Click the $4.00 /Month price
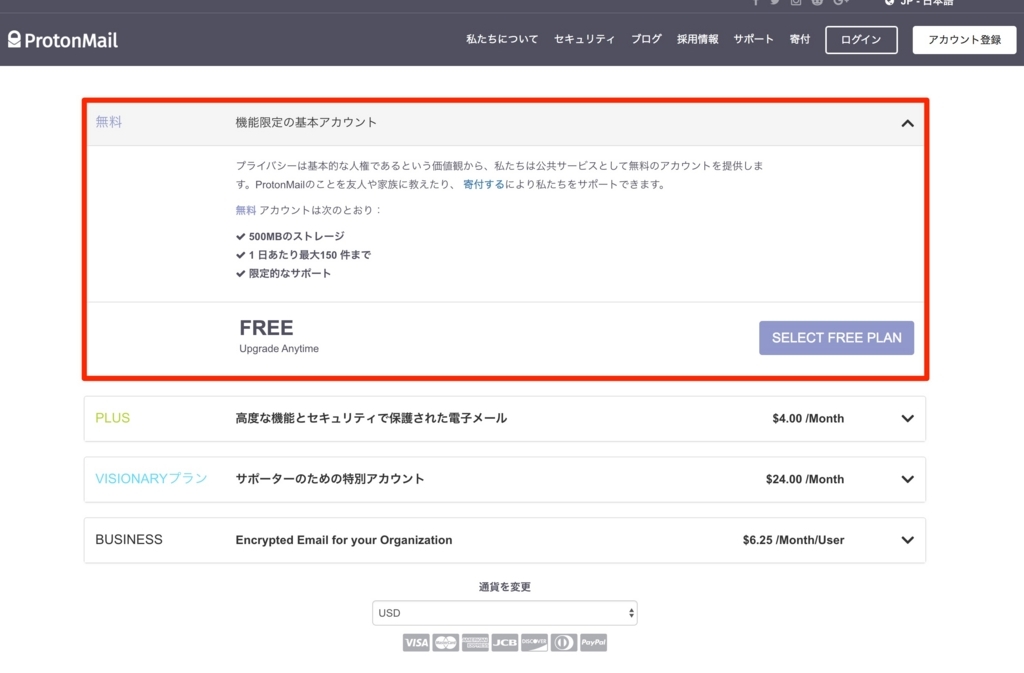This screenshot has width=1024, height=673. [808, 418]
